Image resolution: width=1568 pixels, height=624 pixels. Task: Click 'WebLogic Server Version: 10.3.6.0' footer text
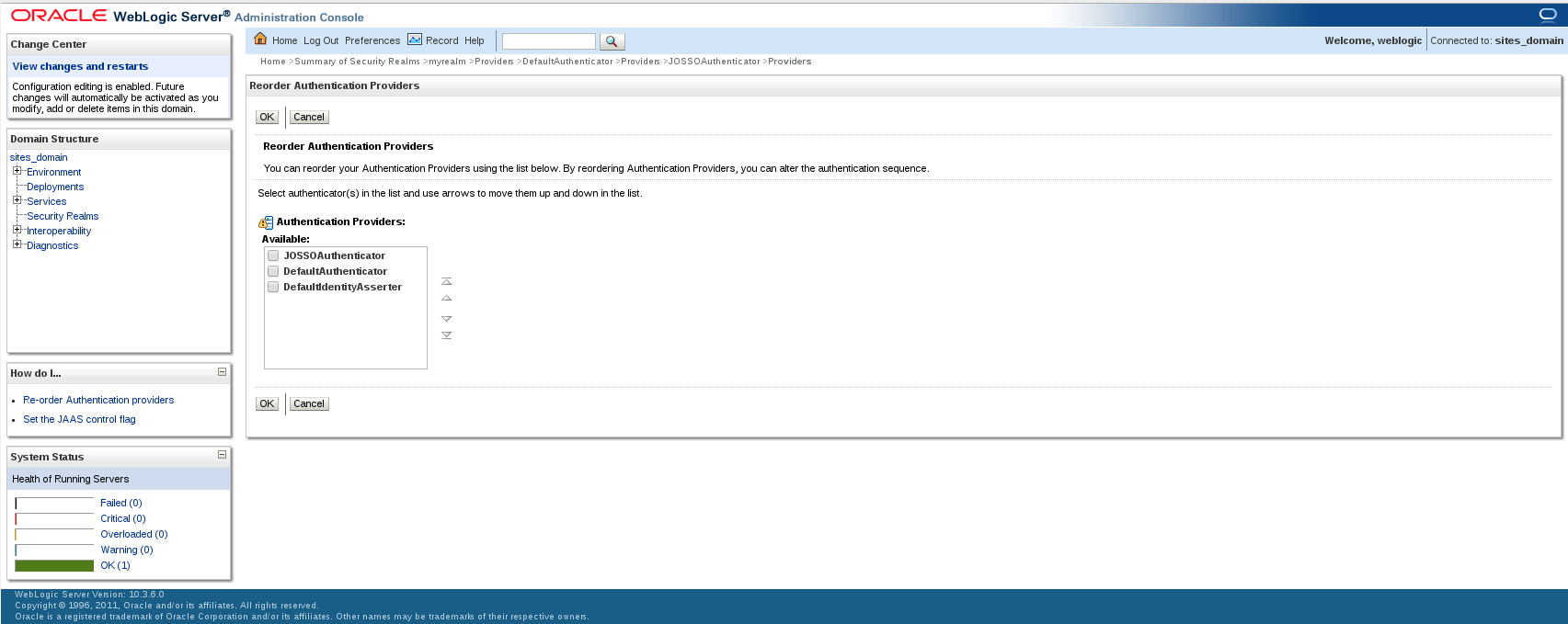pos(89,595)
